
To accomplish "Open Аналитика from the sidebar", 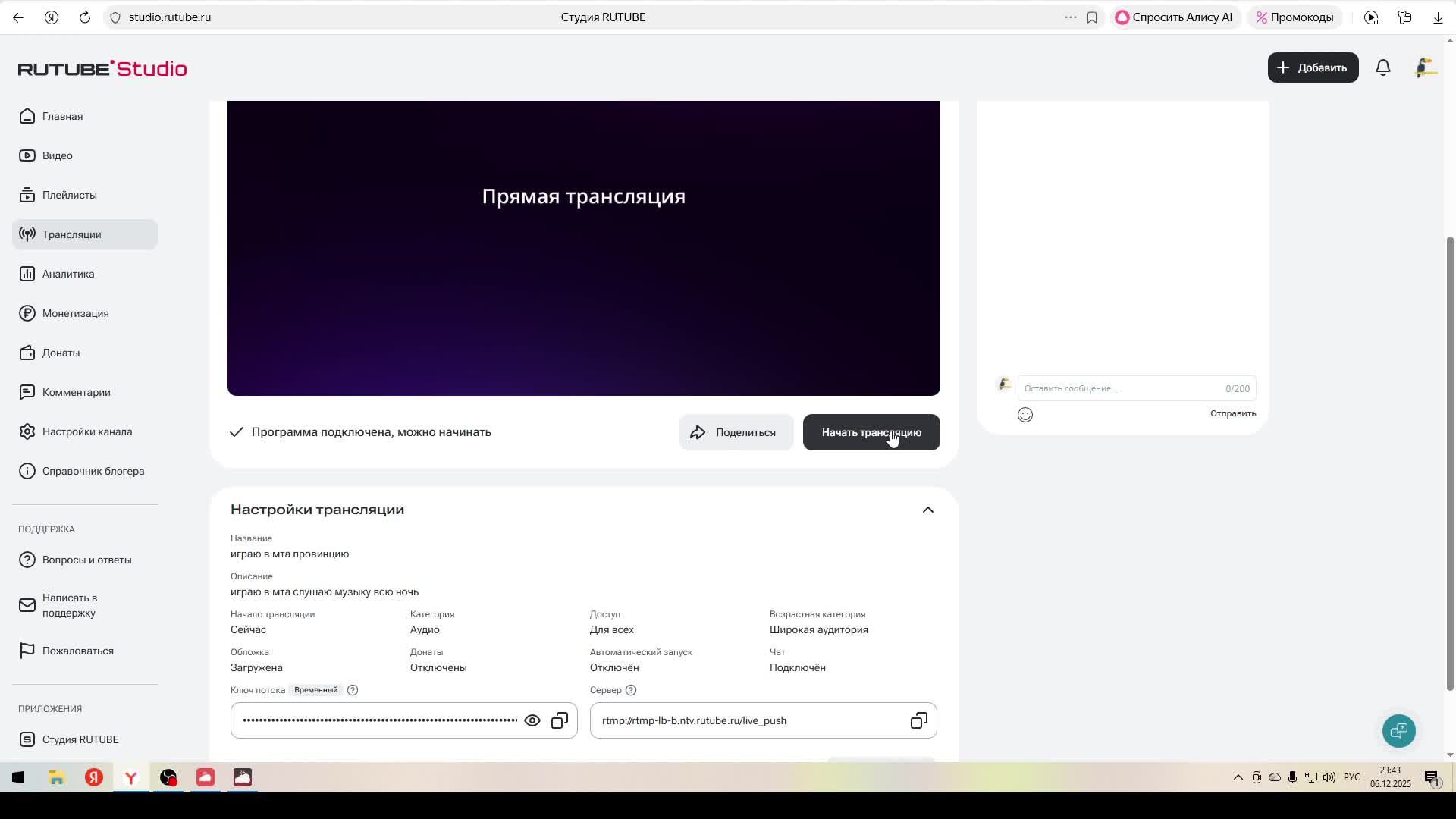I will tap(67, 274).
